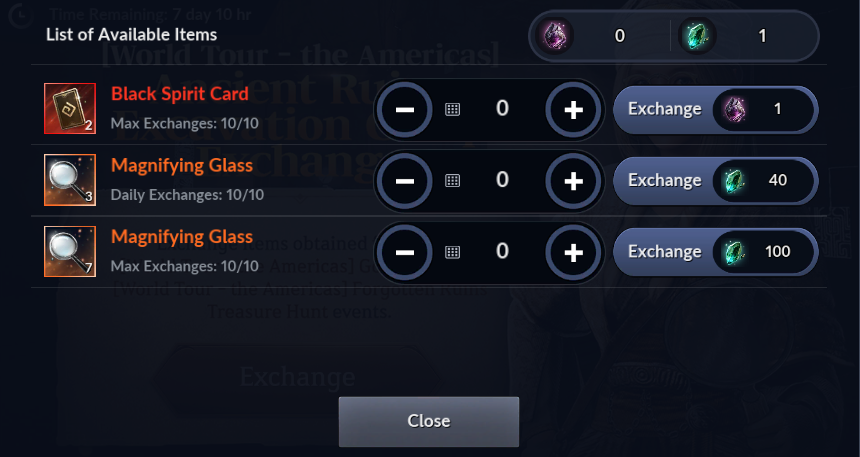Image resolution: width=860 pixels, height=457 pixels.
Task: Select the Black Spirit Card name text
Action: tap(180, 94)
